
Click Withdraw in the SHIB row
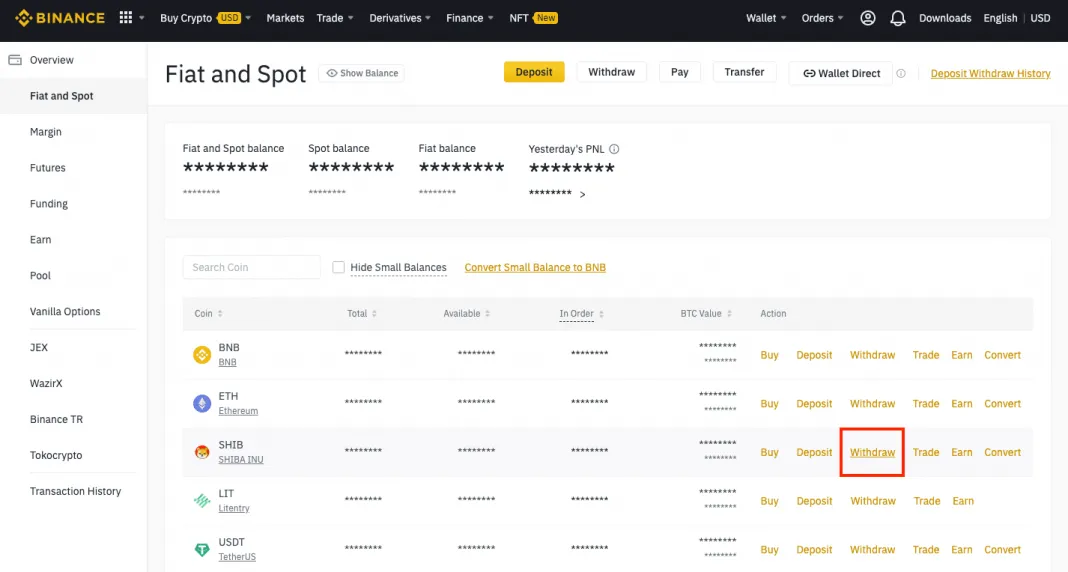tap(872, 452)
